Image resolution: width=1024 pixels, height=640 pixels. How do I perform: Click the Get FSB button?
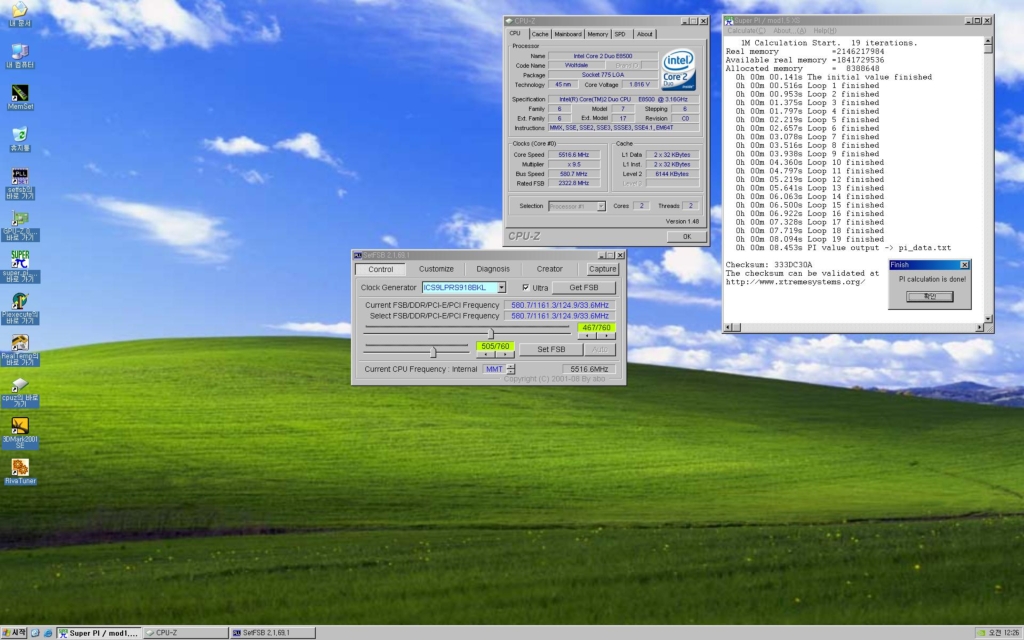584,287
